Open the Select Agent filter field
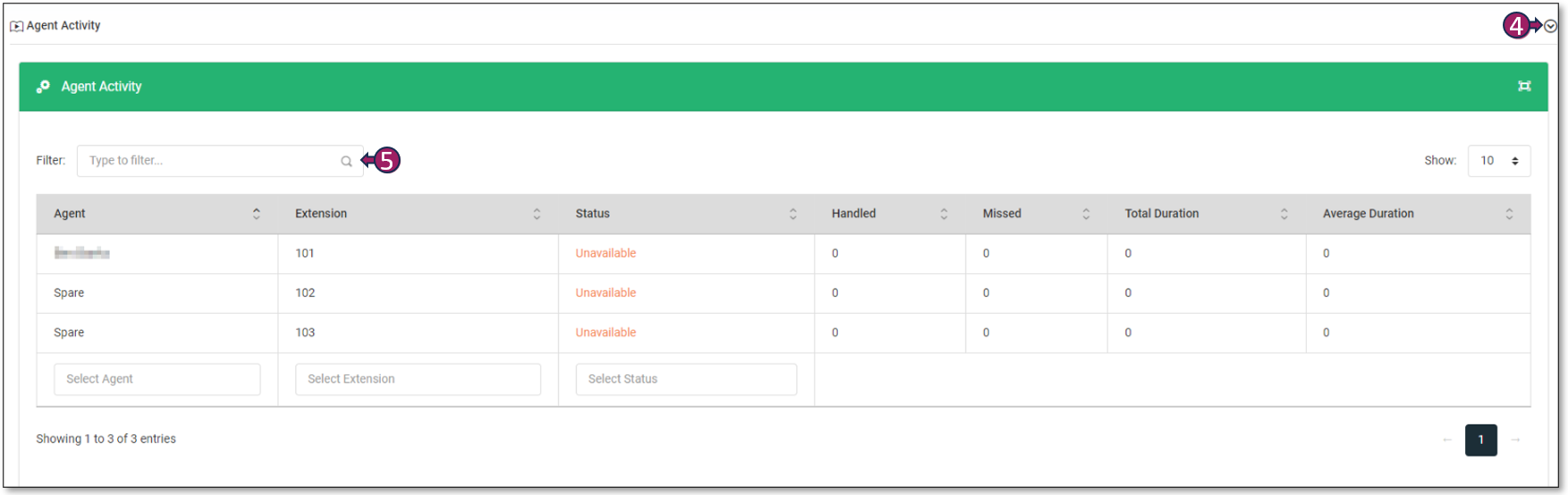 point(157,379)
